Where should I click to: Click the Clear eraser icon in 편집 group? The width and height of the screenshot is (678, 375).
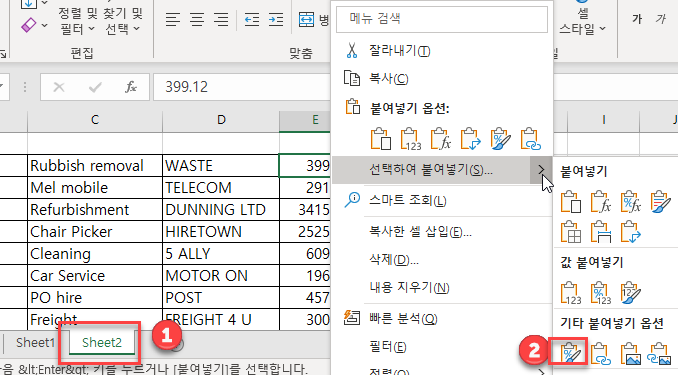click(x=28, y=25)
